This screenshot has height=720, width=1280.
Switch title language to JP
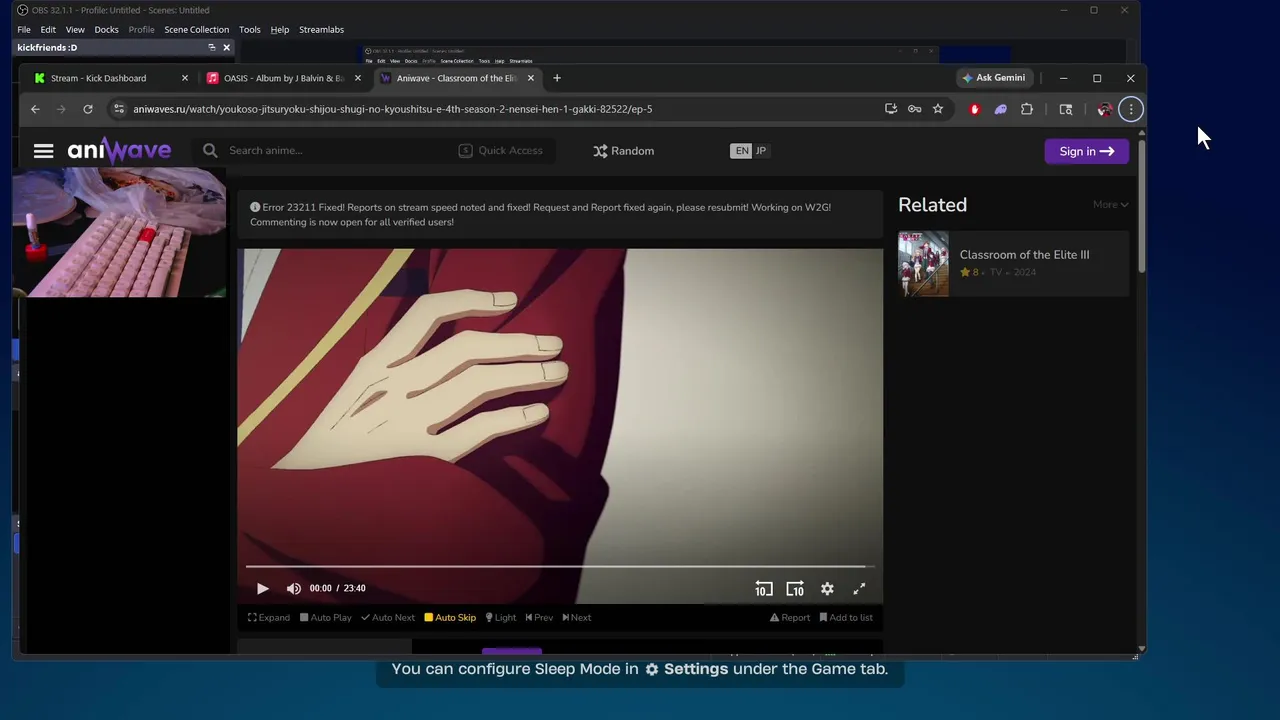[x=761, y=151]
